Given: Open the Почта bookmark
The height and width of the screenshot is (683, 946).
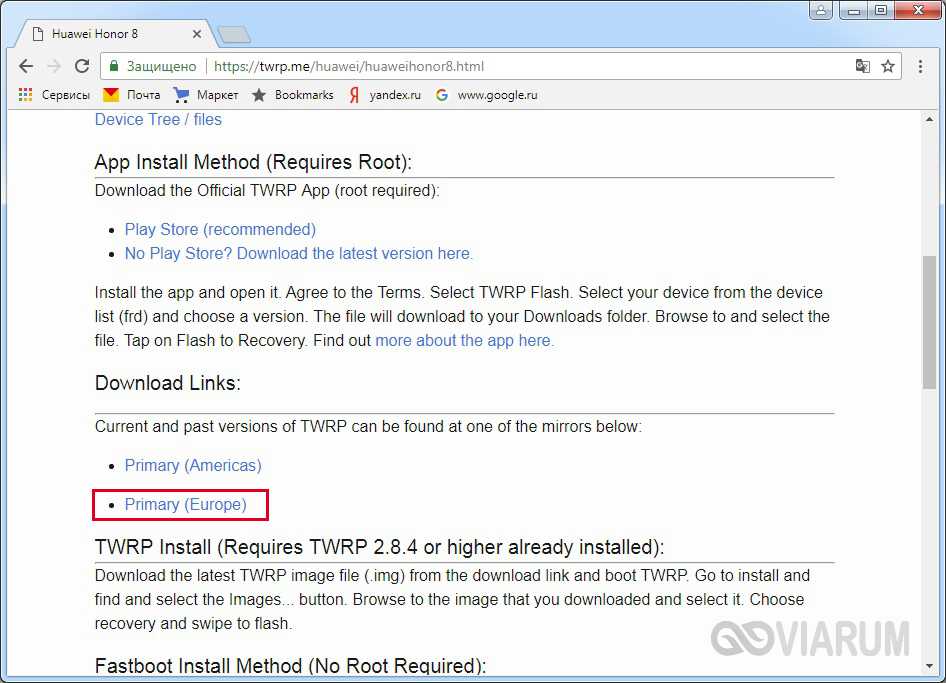Looking at the screenshot, I should 132,95.
